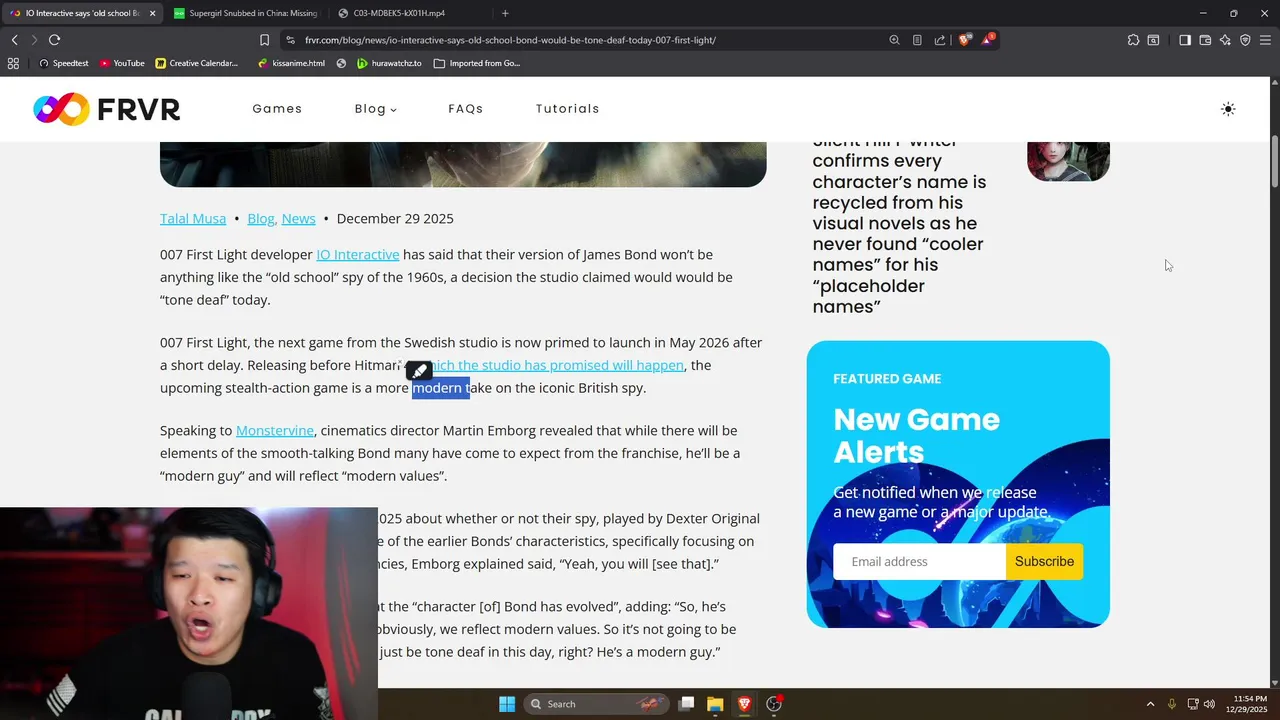Screen dimensions: 1280x720
Task: Open Brave Rewards triangle icon
Action: click(988, 39)
